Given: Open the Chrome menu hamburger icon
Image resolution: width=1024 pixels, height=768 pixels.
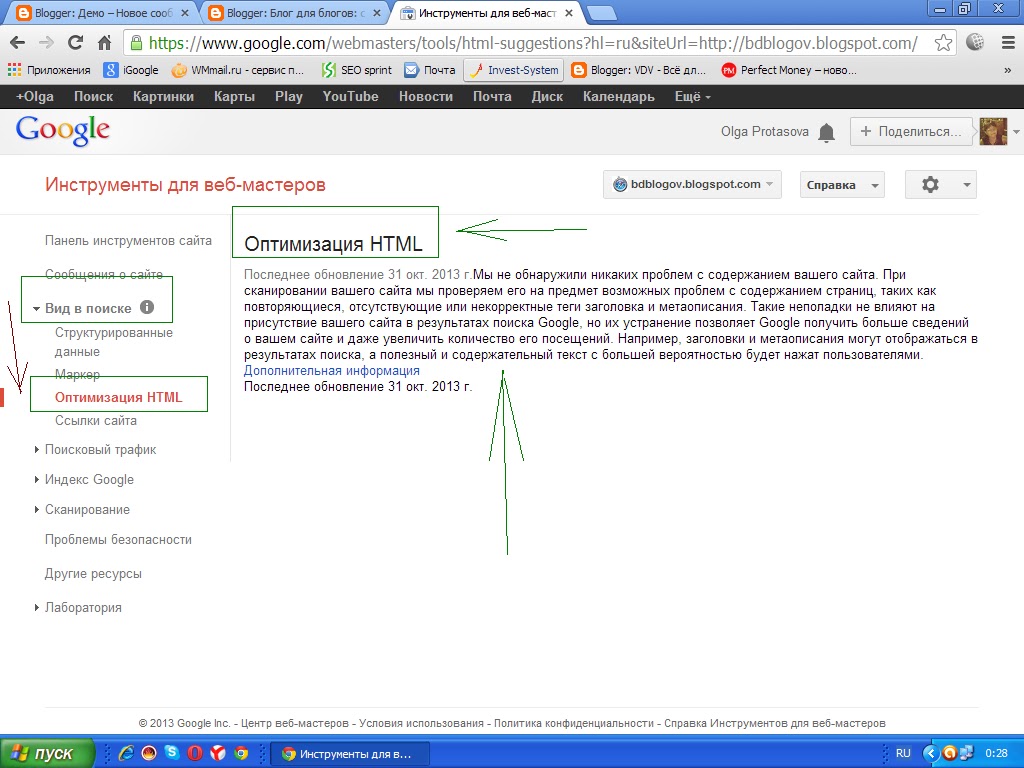Looking at the screenshot, I should [1008, 43].
